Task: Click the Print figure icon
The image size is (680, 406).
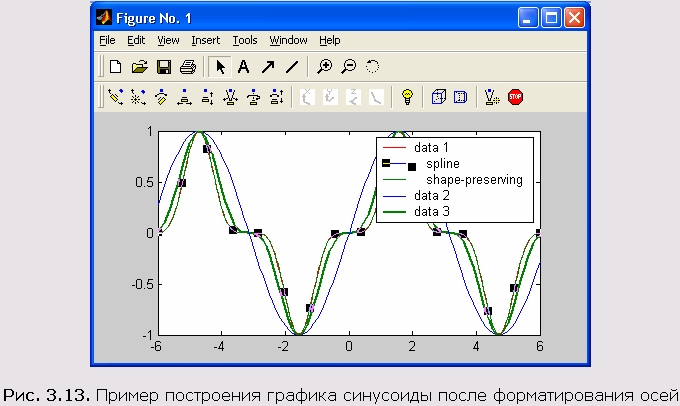Action: (x=188, y=67)
